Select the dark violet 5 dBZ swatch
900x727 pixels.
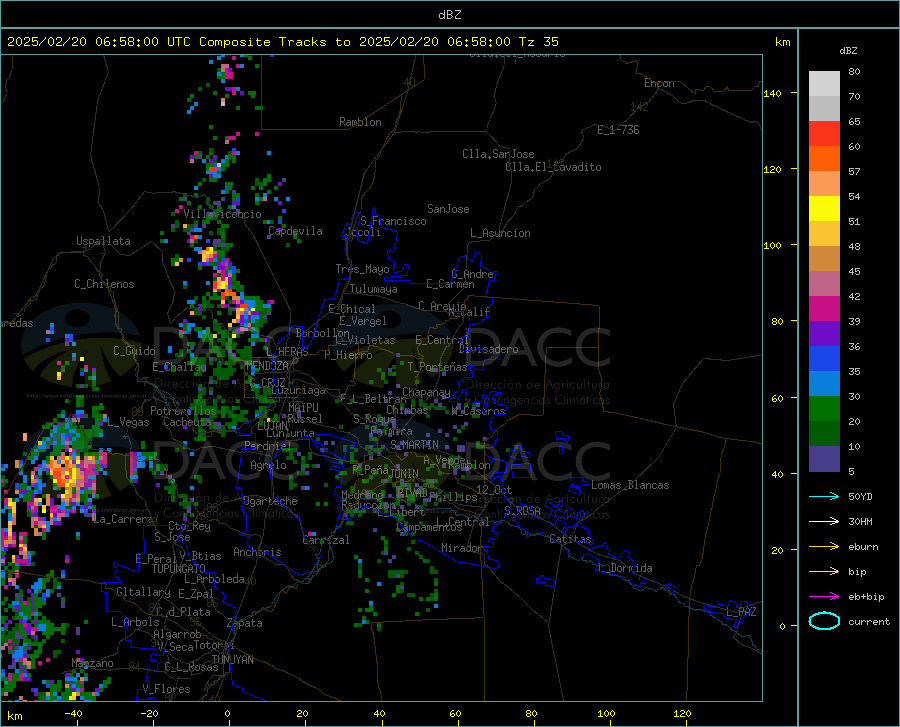point(824,459)
